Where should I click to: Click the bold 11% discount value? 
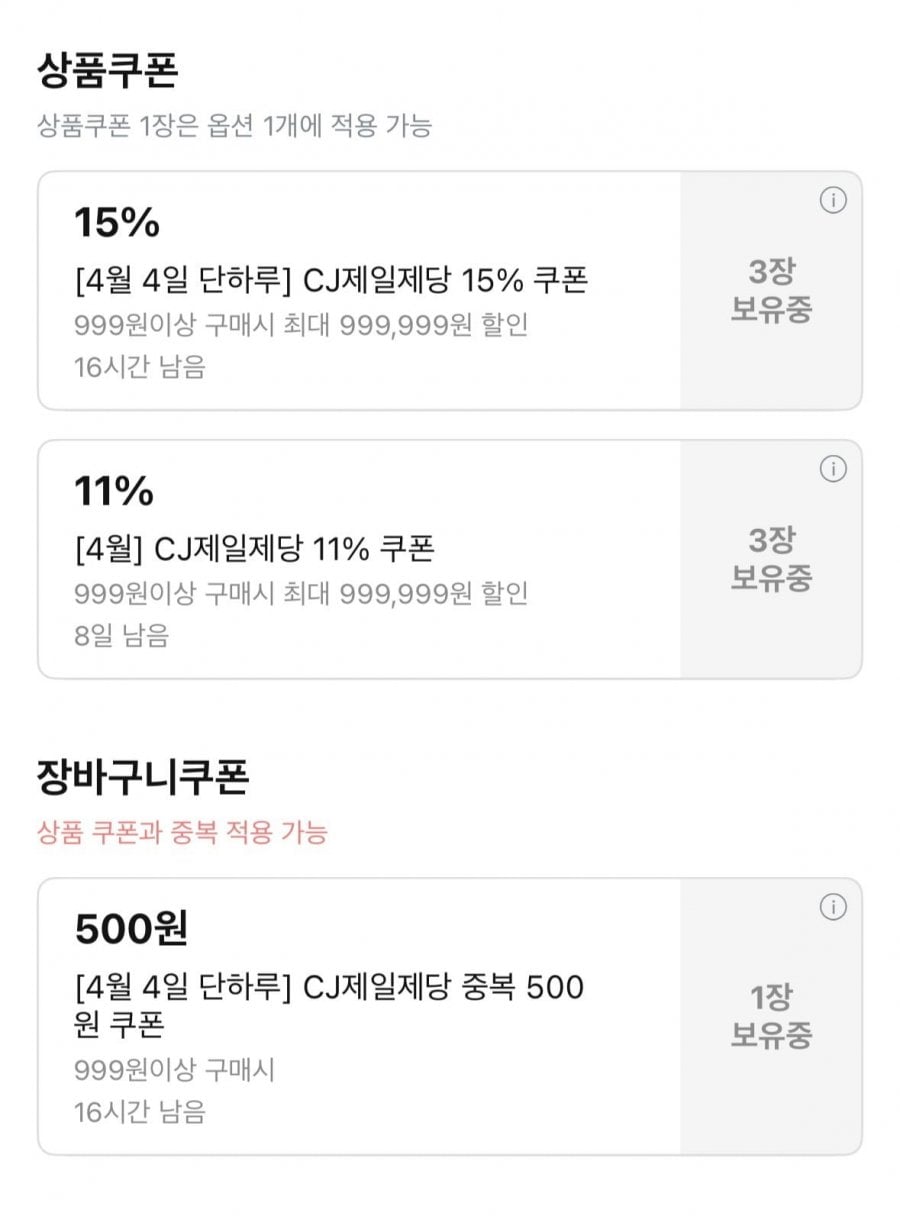pos(114,492)
